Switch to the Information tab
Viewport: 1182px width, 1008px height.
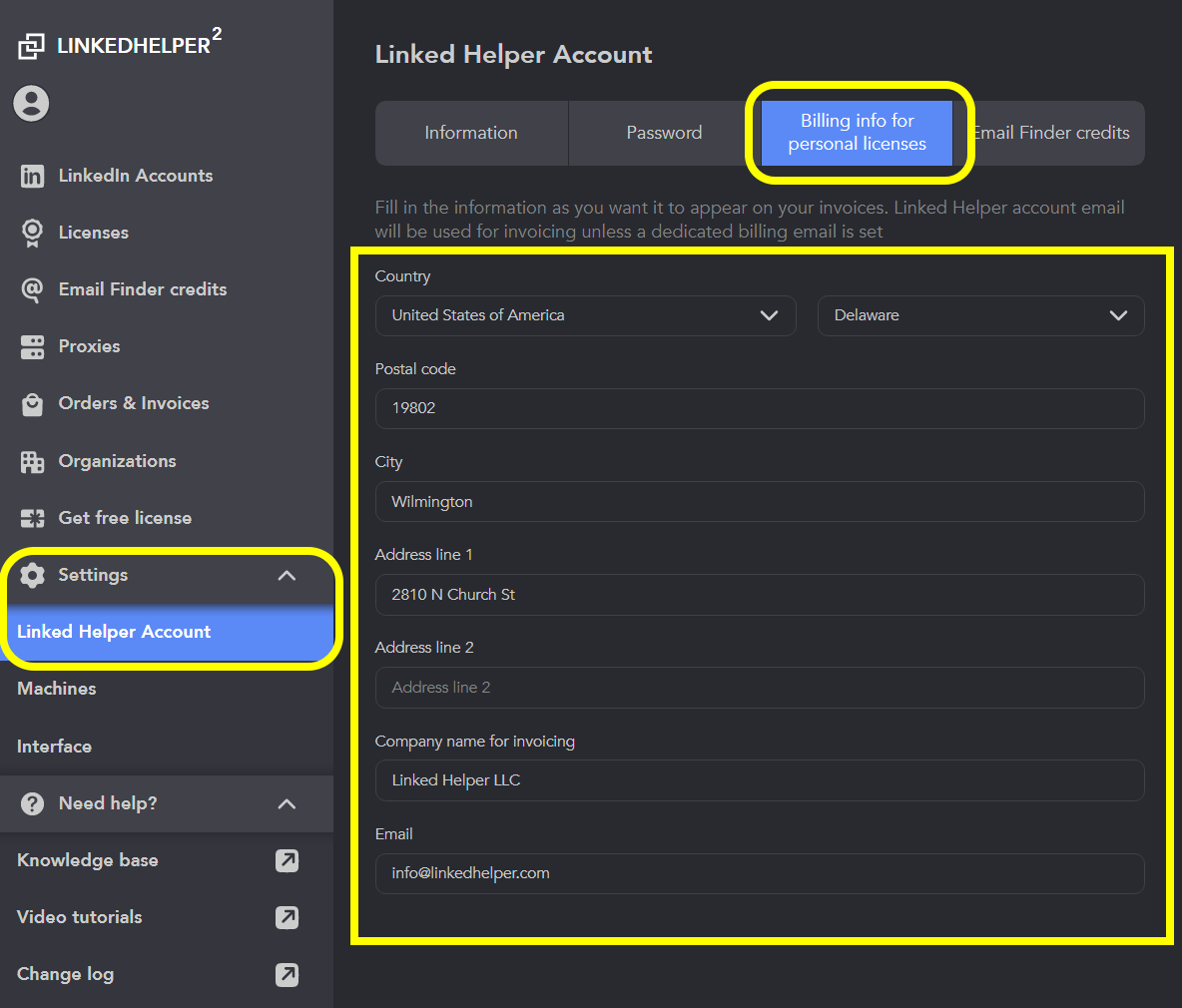pyautogui.click(x=471, y=134)
